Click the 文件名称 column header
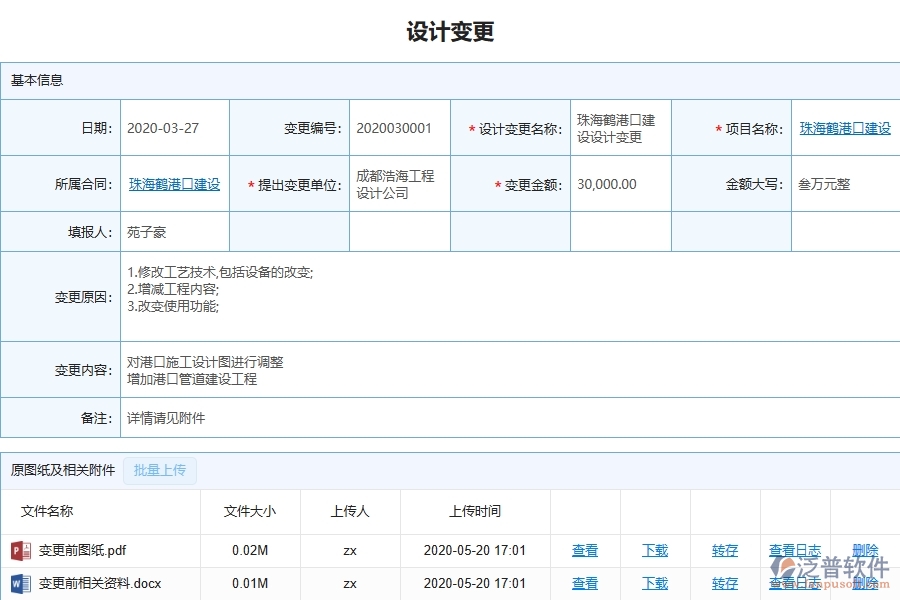This screenshot has height=600, width=900. click(48, 511)
